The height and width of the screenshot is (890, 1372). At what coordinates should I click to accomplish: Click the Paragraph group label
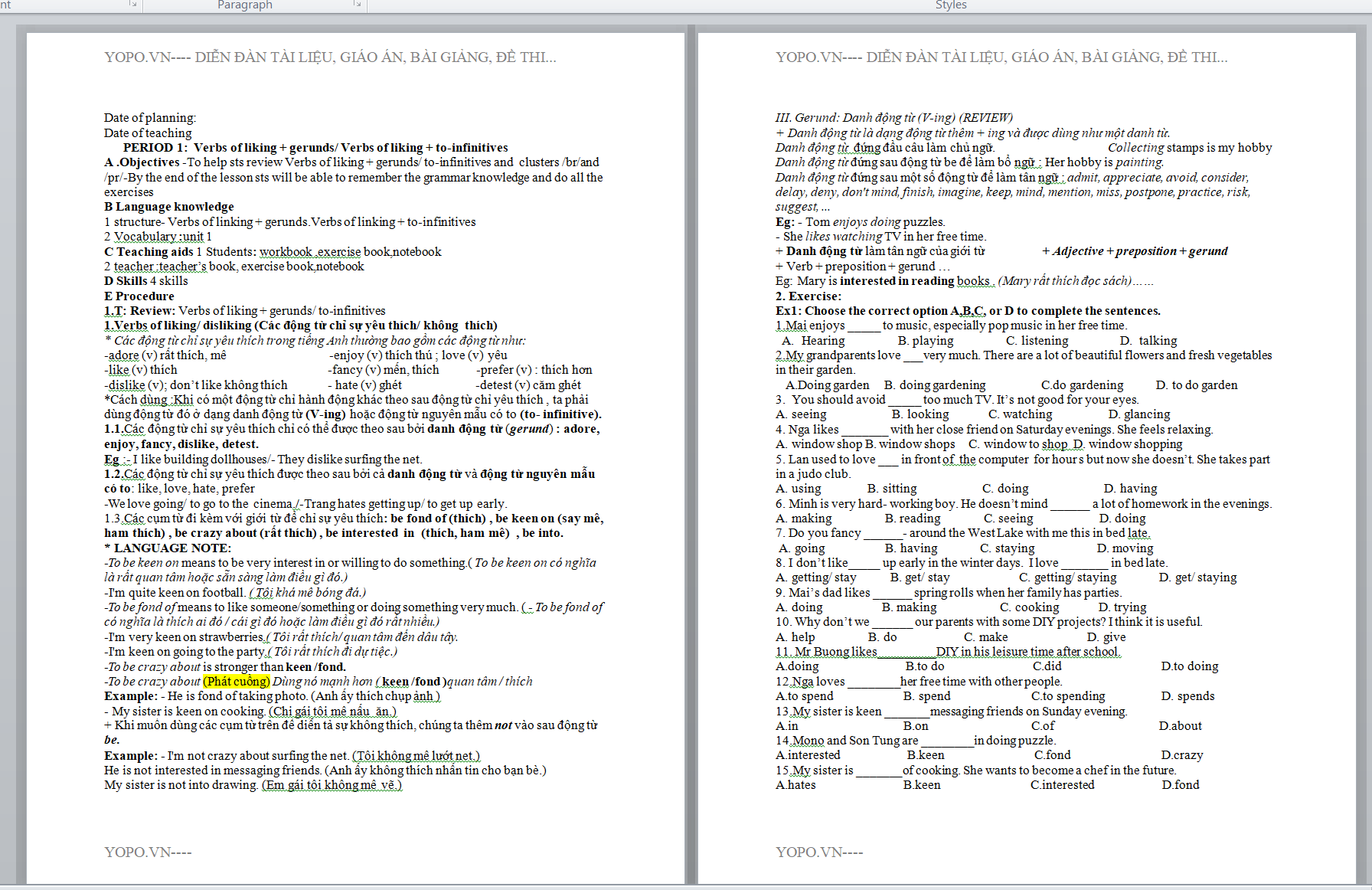245,5
